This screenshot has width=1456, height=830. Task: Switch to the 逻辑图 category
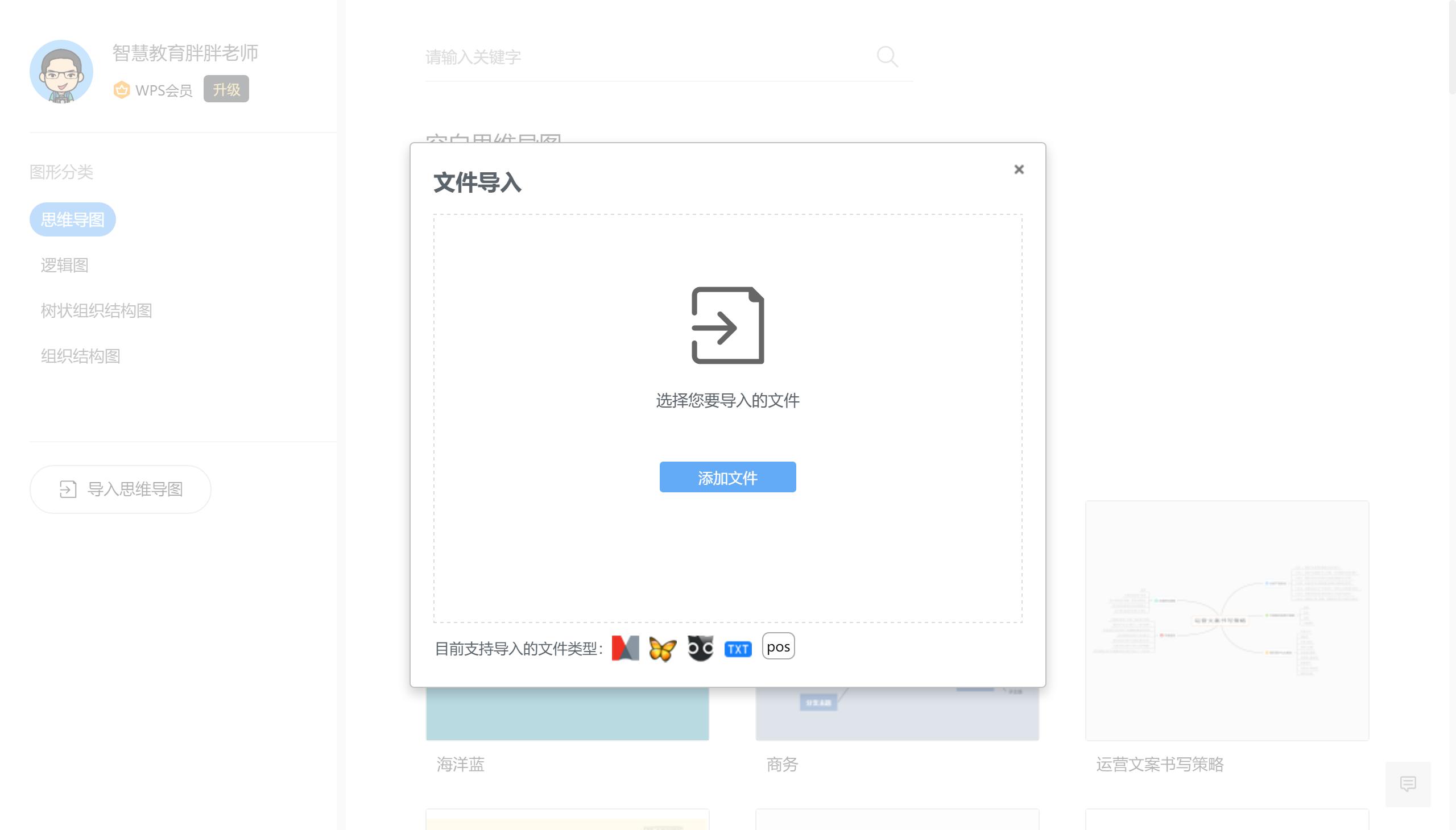64,265
